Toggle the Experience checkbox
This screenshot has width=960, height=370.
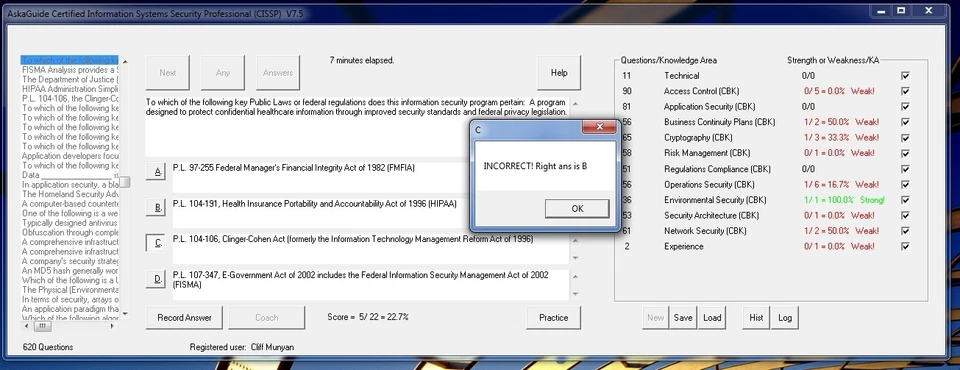click(905, 246)
